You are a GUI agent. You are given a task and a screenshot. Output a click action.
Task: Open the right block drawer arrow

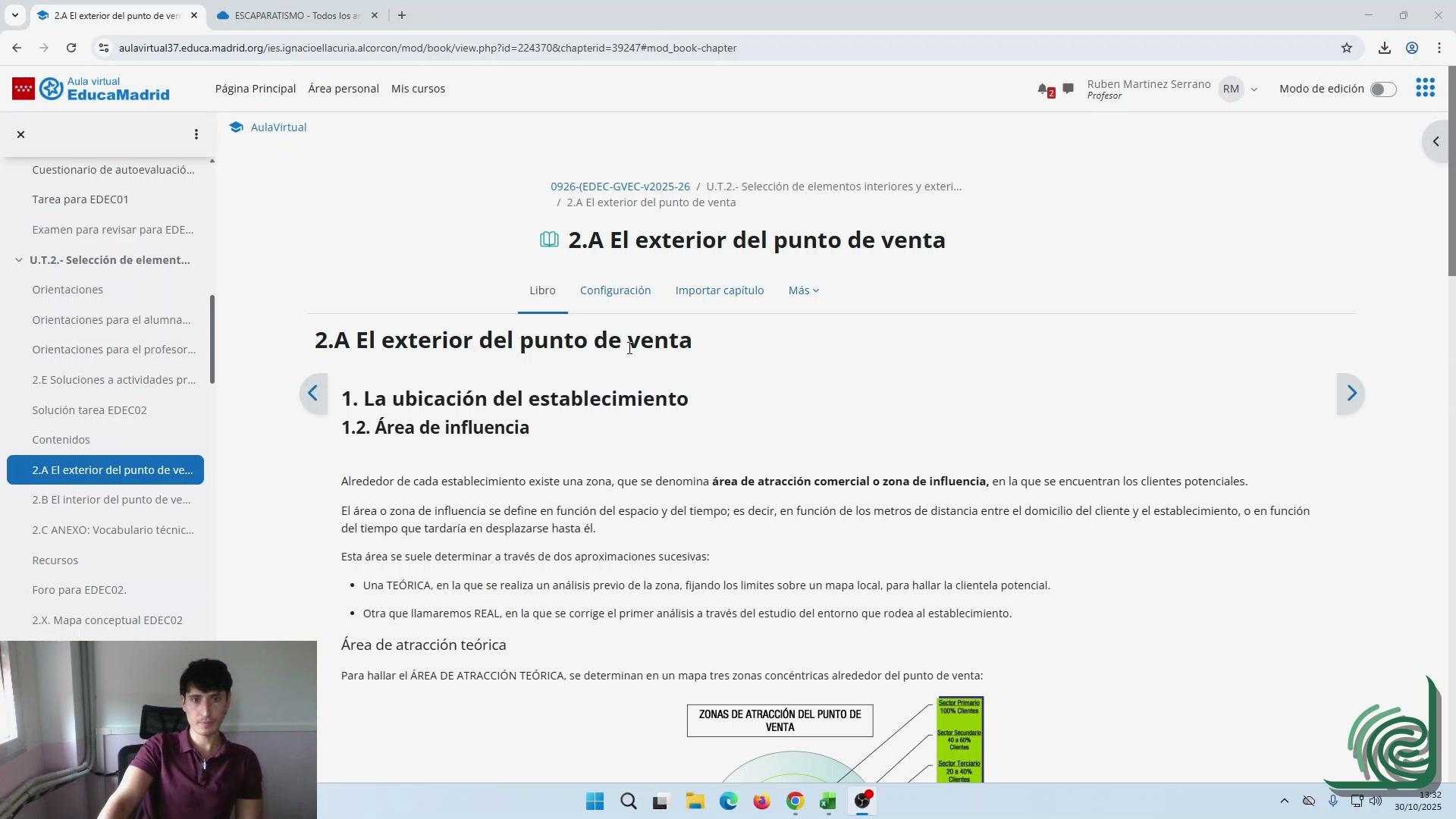click(1436, 142)
